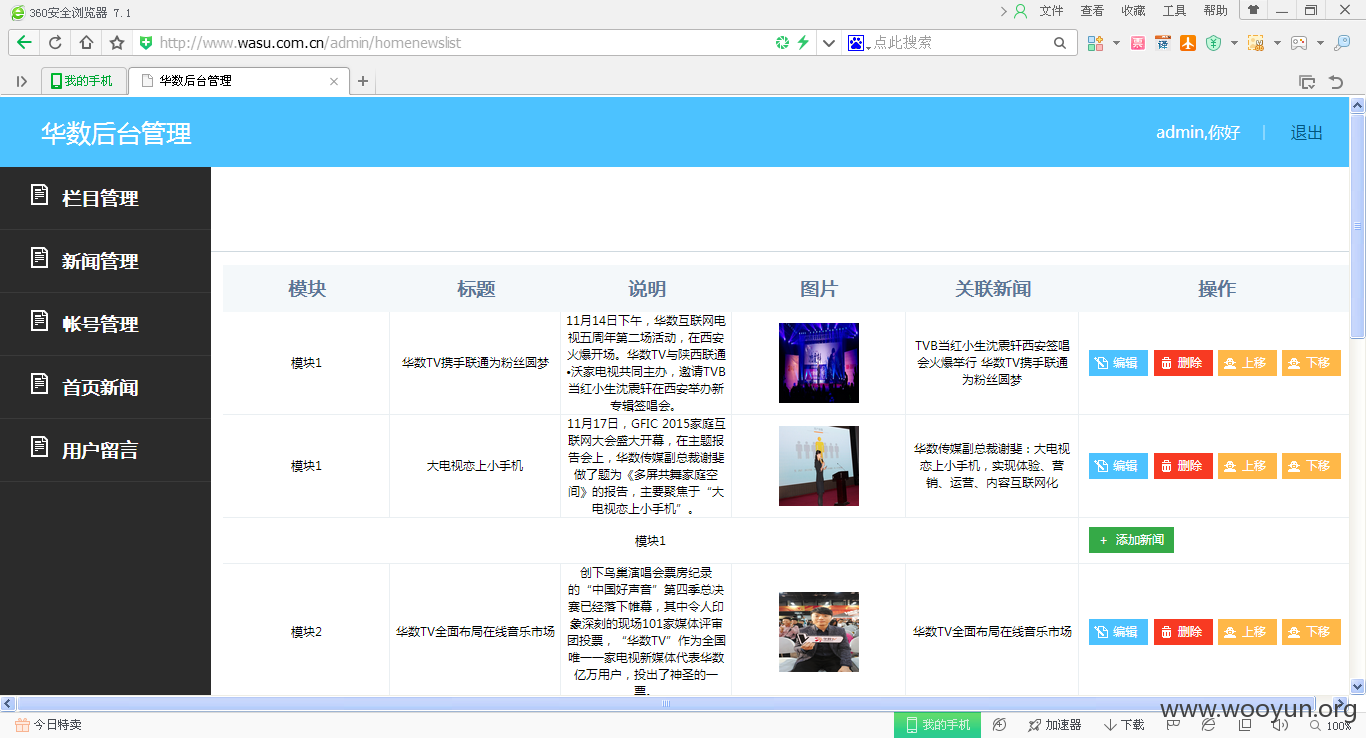This screenshot has width=1366, height=738.
Task: Open the browser home page icon
Action: pos(86,43)
